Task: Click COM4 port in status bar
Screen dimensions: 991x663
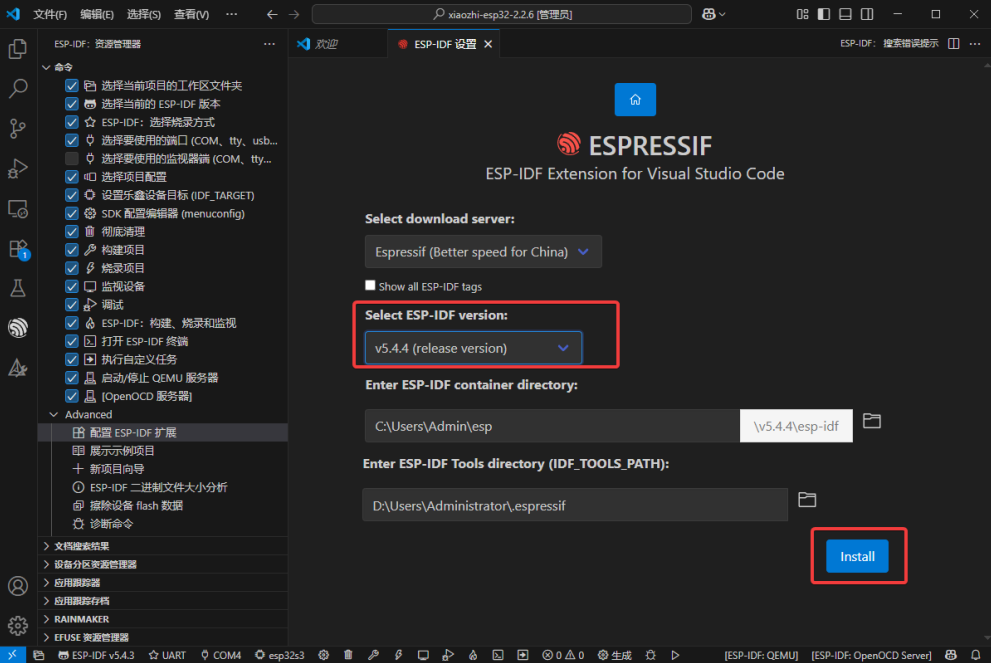Action: [x=221, y=655]
